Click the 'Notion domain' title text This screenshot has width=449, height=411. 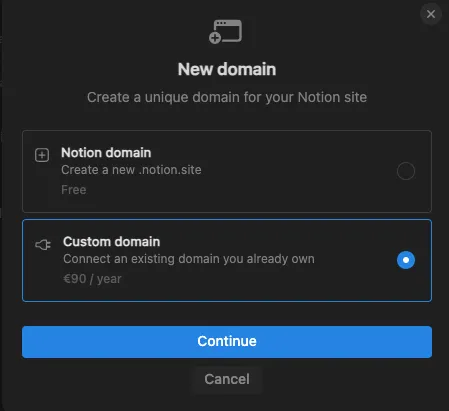coord(106,153)
